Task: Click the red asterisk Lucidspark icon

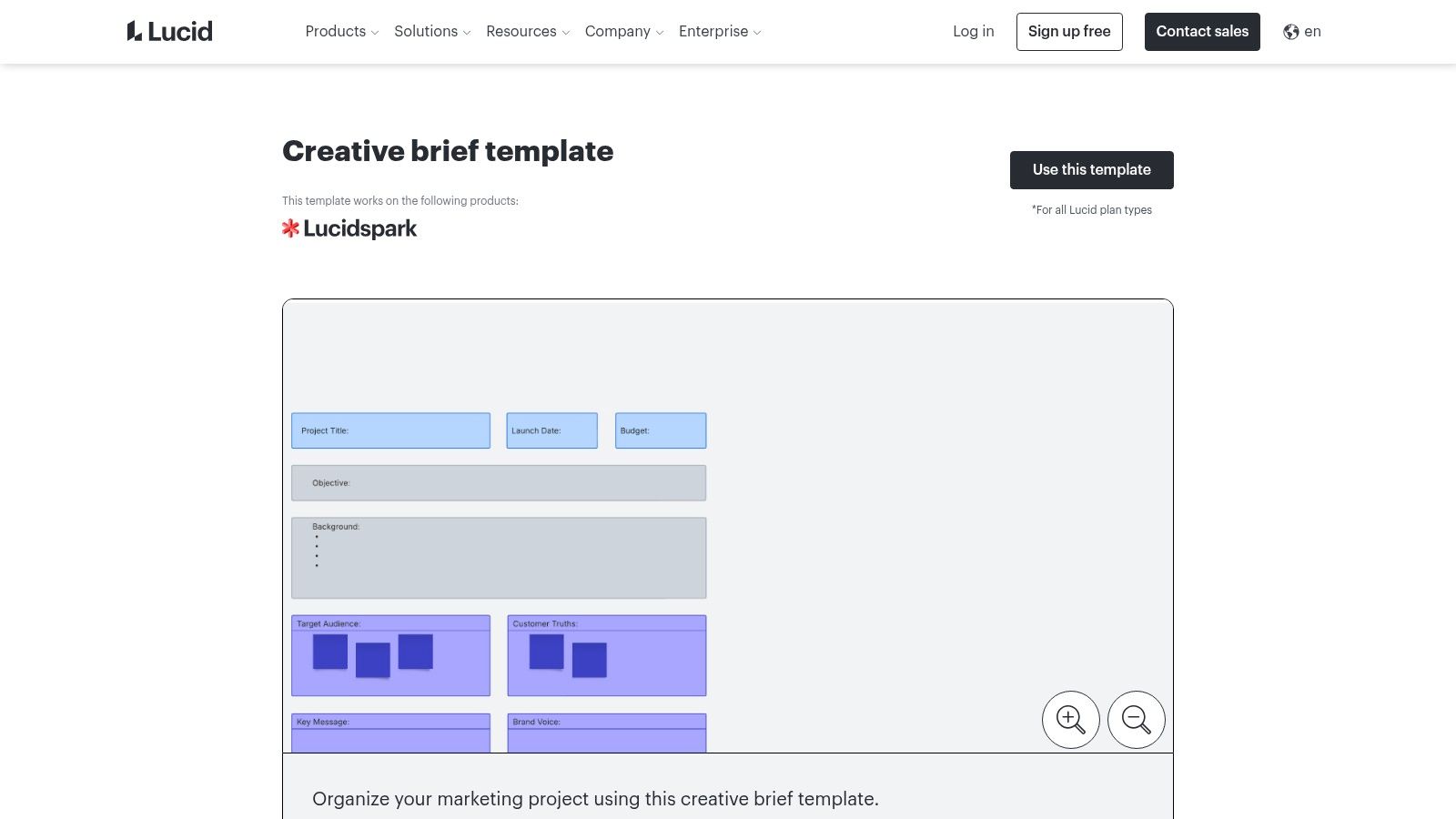Action: 291,227
